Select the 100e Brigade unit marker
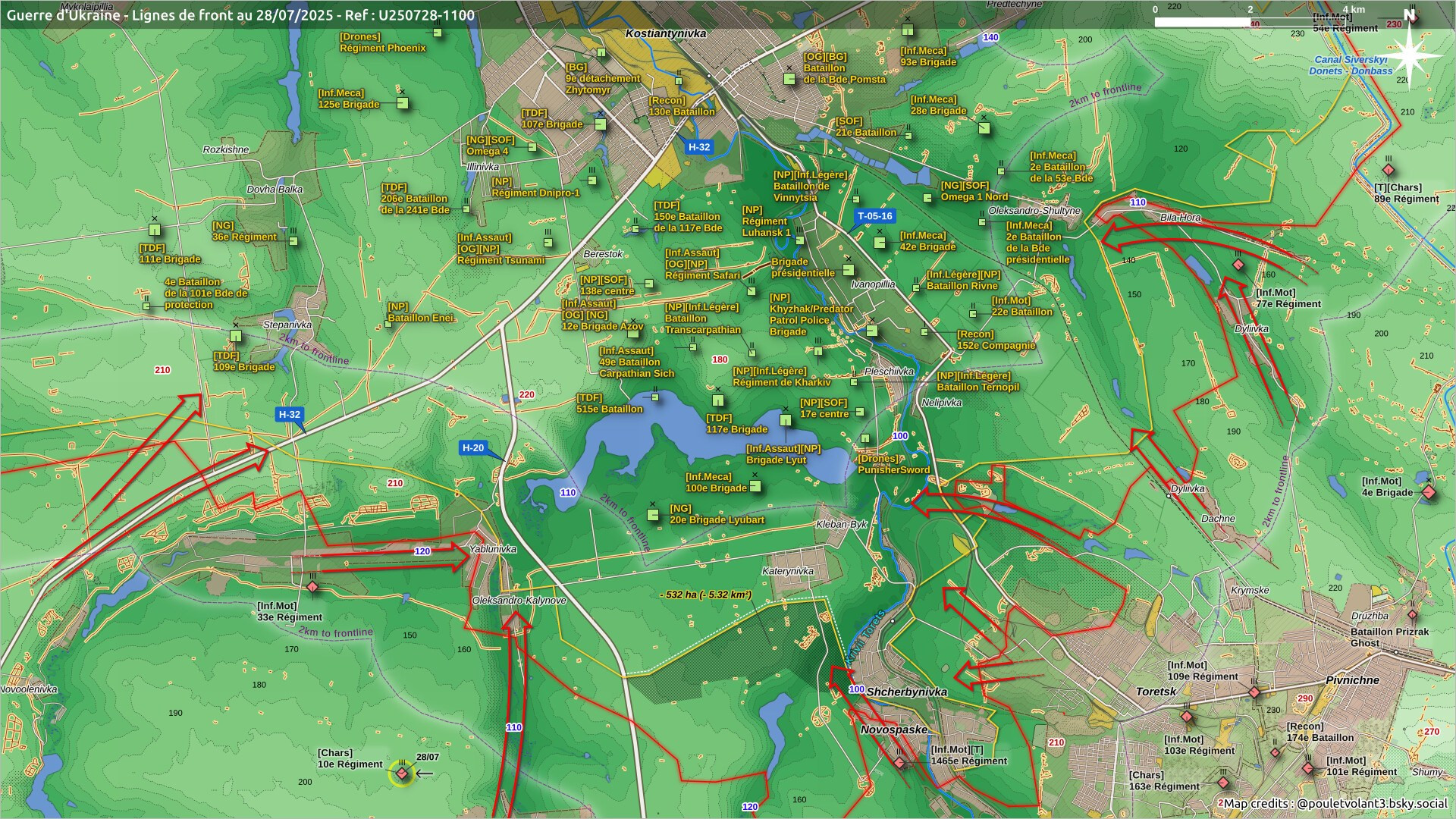Image resolution: width=1456 pixels, height=819 pixels. point(755,487)
